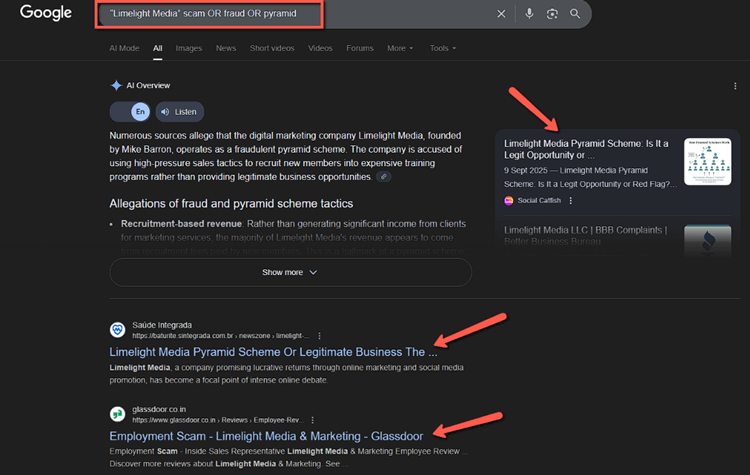Start voice search with the microphone icon
750x475 pixels.
click(529, 14)
